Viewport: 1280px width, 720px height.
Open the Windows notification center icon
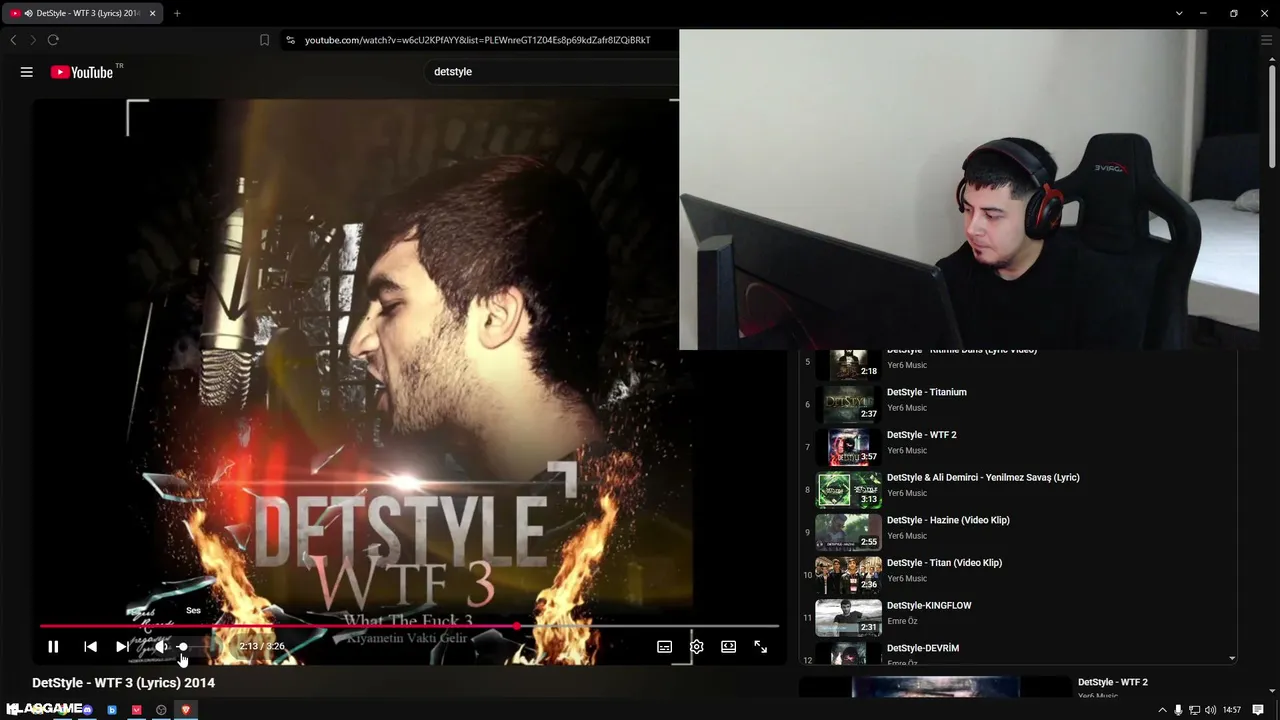coord(1259,710)
